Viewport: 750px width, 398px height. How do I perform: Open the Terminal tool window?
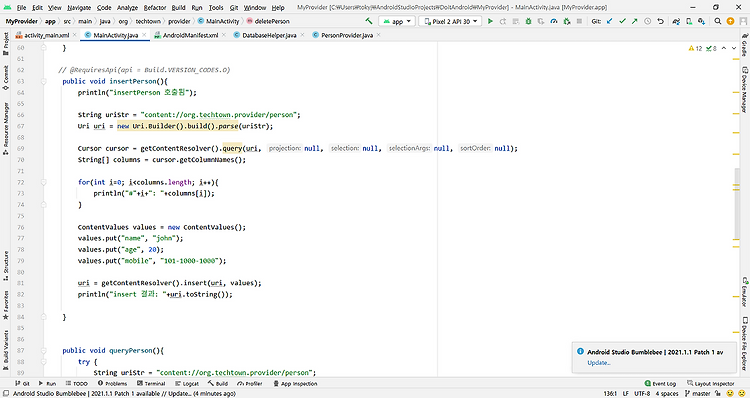click(151, 384)
